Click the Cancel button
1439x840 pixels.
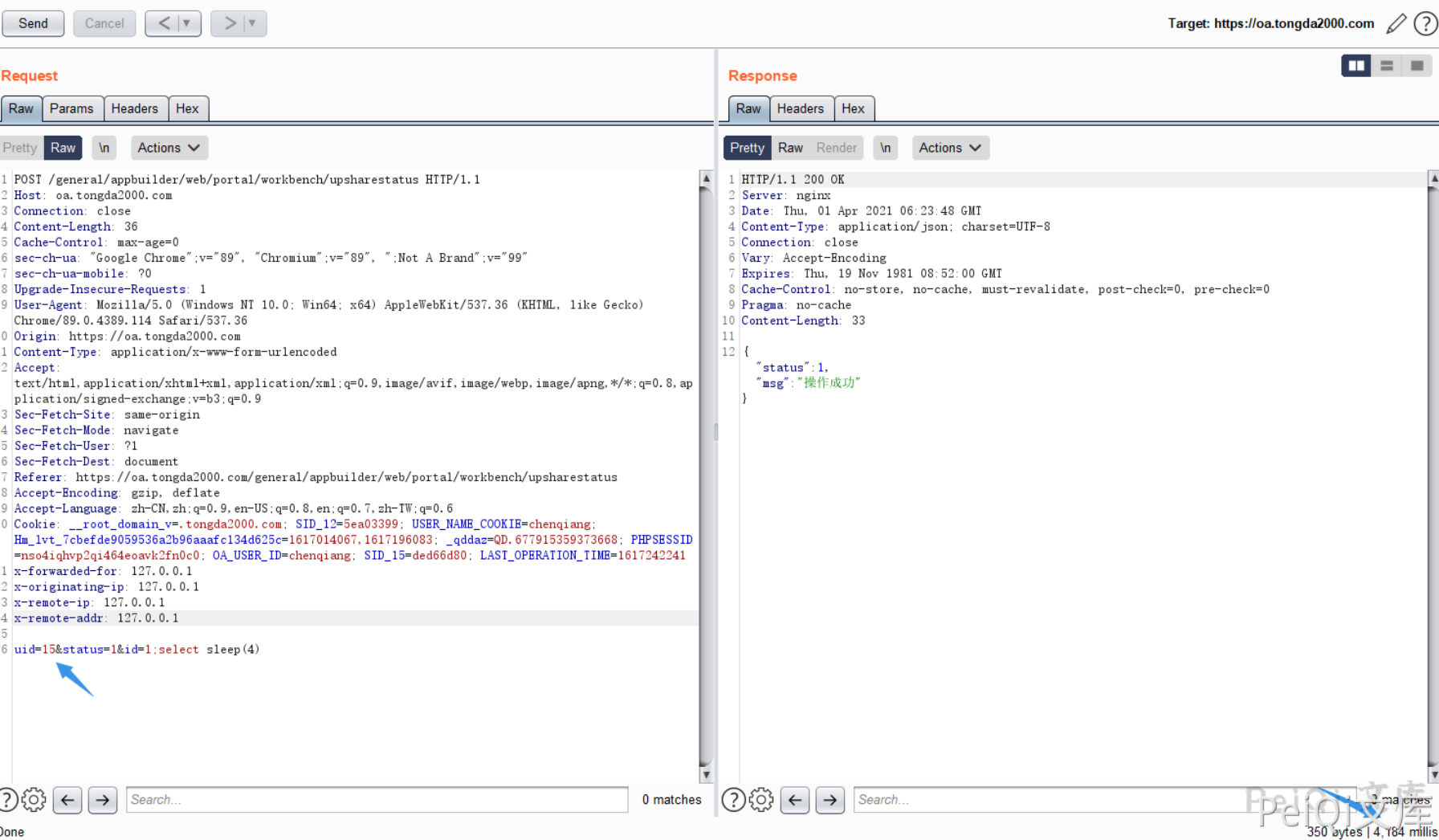click(104, 23)
